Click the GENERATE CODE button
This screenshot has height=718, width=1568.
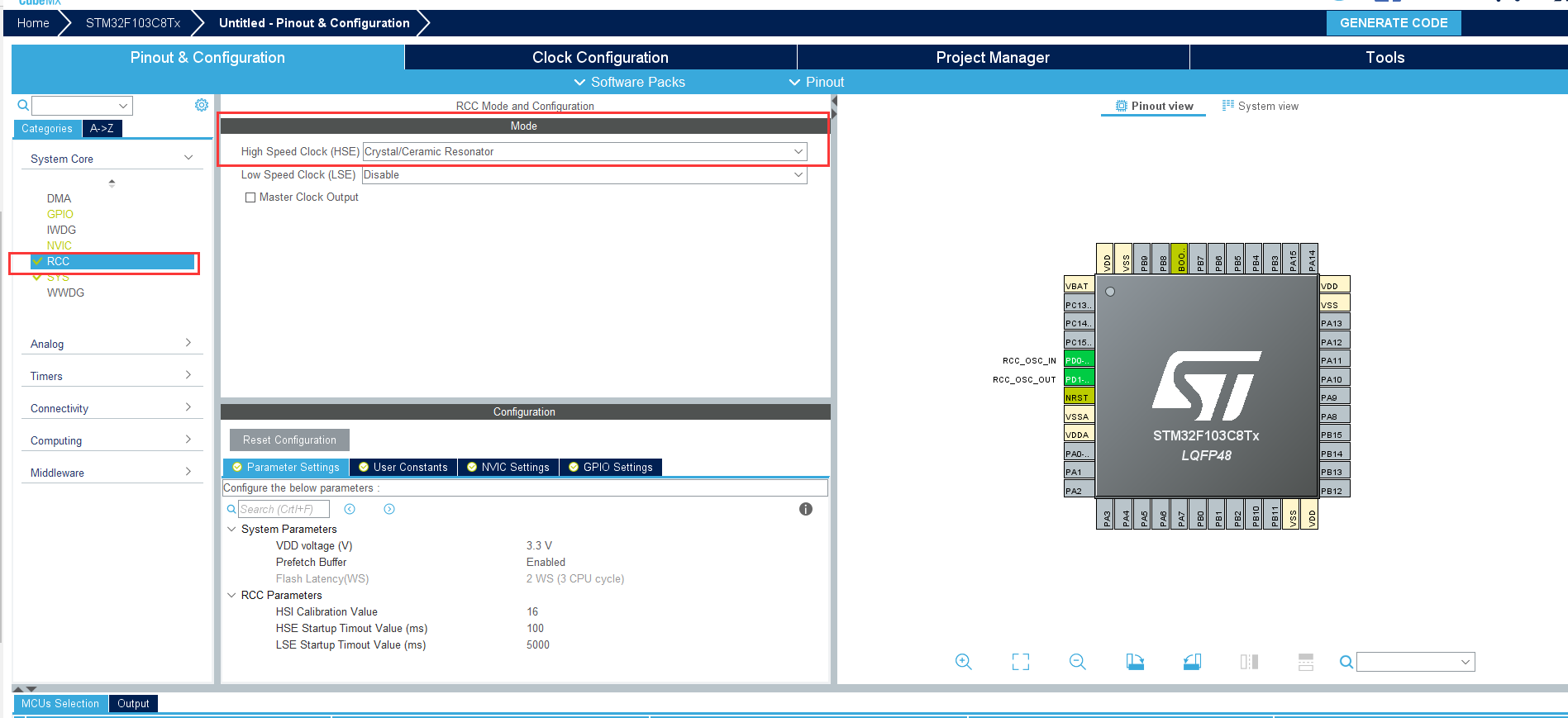[1394, 23]
